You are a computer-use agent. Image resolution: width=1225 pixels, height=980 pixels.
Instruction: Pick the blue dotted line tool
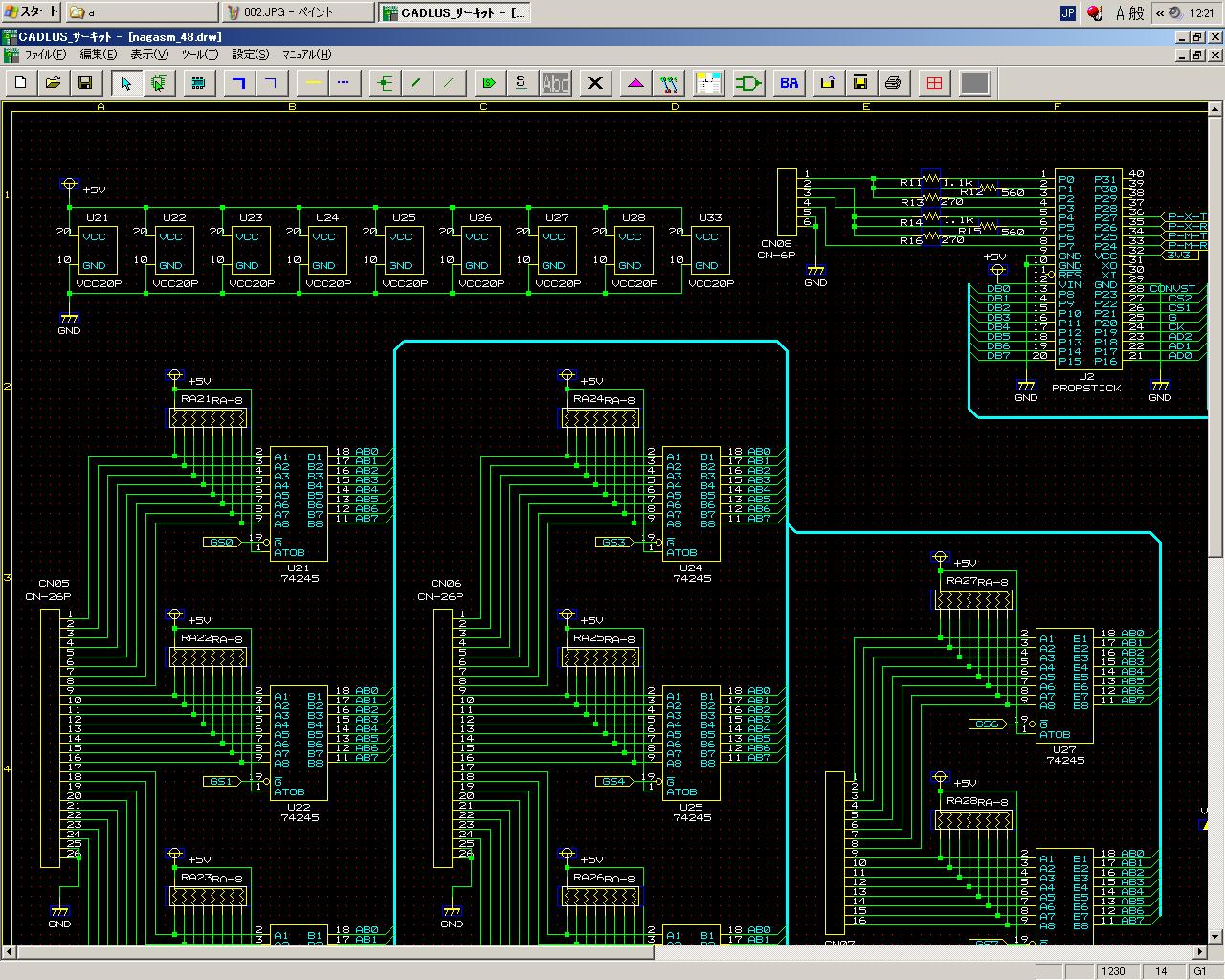[x=344, y=83]
